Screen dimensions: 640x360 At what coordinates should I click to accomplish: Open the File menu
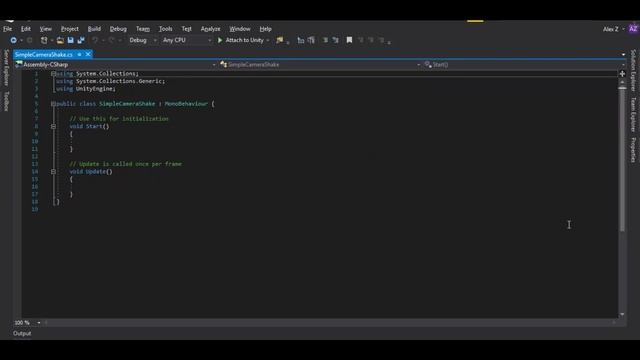[x=7, y=29]
